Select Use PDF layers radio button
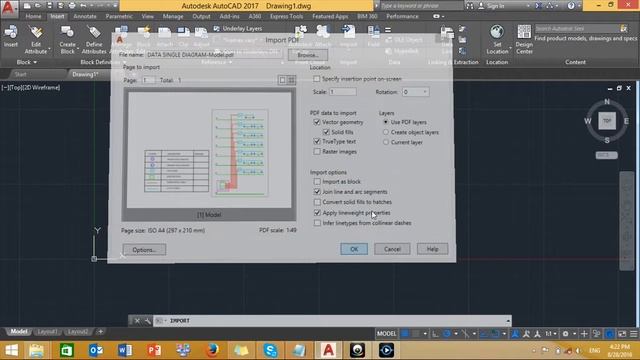640x360 pixels. click(x=386, y=122)
